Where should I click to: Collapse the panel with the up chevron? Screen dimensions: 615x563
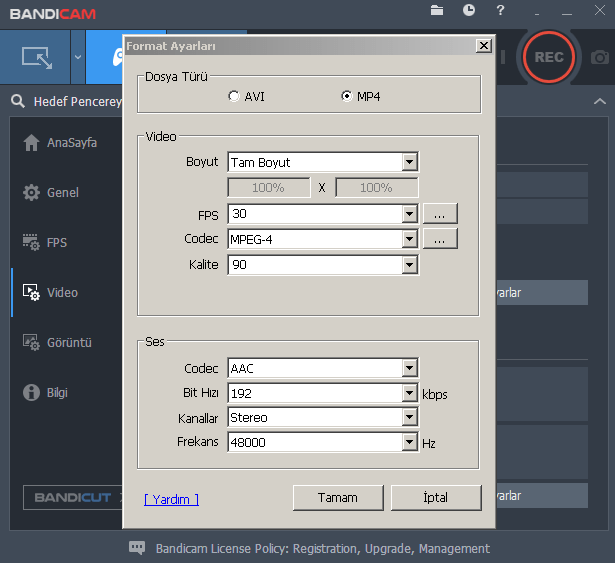pyautogui.click(x=599, y=101)
